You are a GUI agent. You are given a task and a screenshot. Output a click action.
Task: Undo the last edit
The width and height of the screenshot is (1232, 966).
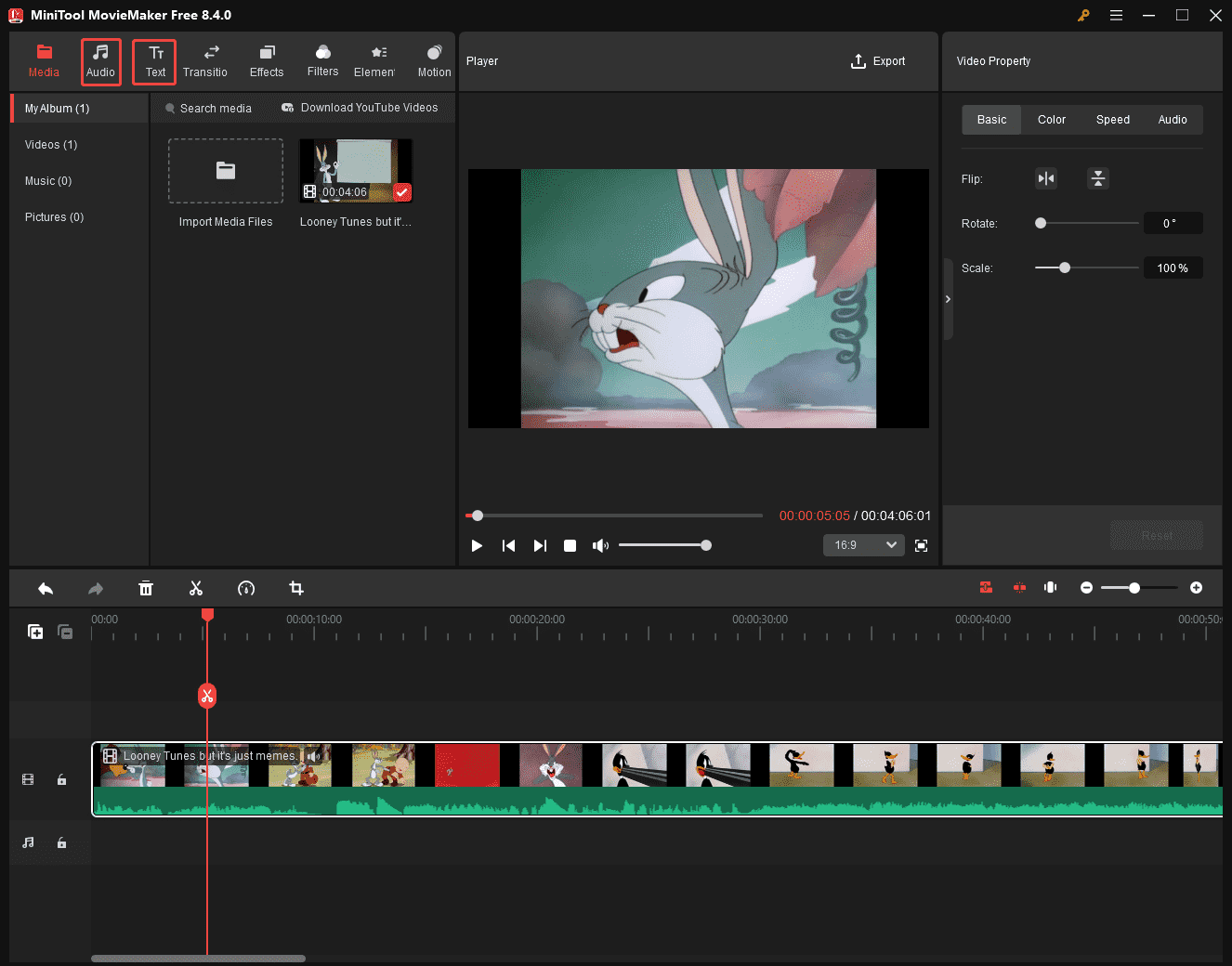pyautogui.click(x=46, y=588)
